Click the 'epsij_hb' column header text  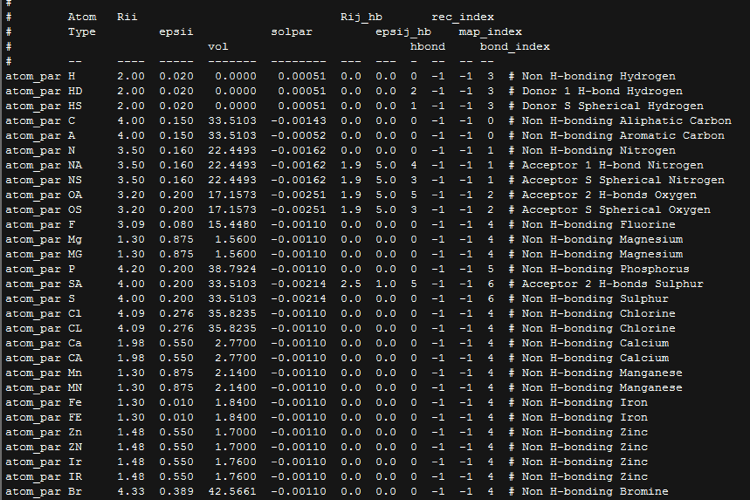[x=403, y=32]
